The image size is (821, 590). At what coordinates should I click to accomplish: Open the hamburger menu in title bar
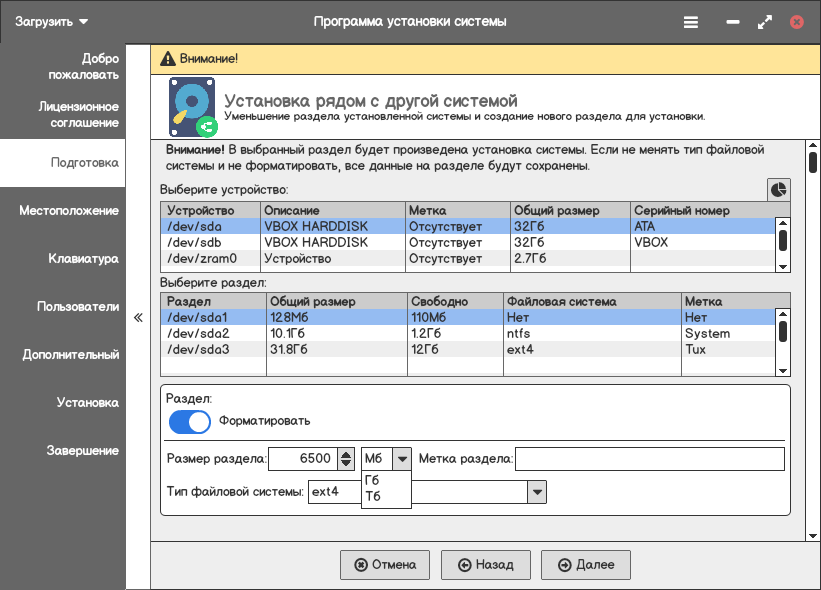(691, 22)
